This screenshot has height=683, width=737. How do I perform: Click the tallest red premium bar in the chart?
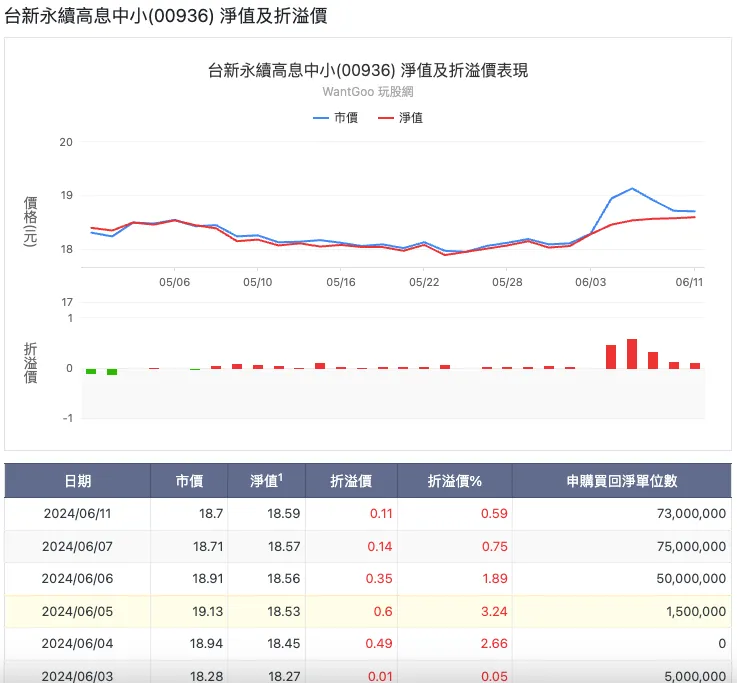tap(632, 353)
